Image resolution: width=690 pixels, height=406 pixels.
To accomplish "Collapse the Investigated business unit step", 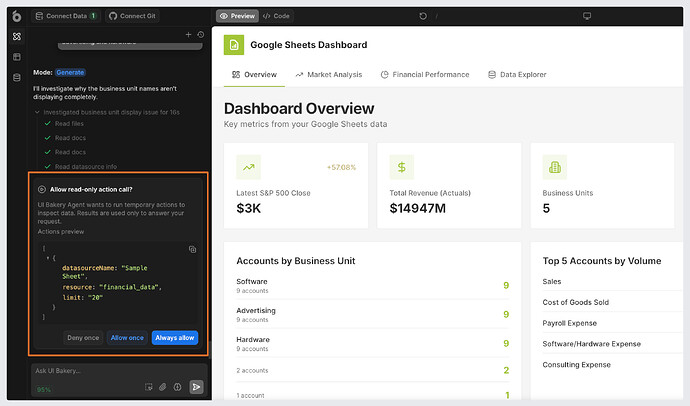I will pos(38,113).
